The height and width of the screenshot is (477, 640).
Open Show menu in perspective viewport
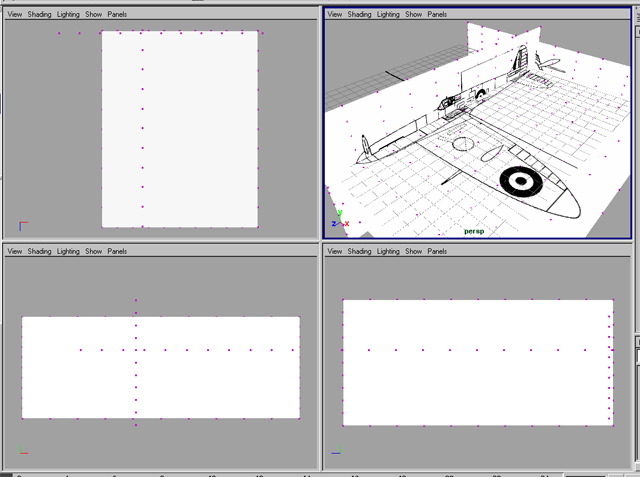point(413,14)
